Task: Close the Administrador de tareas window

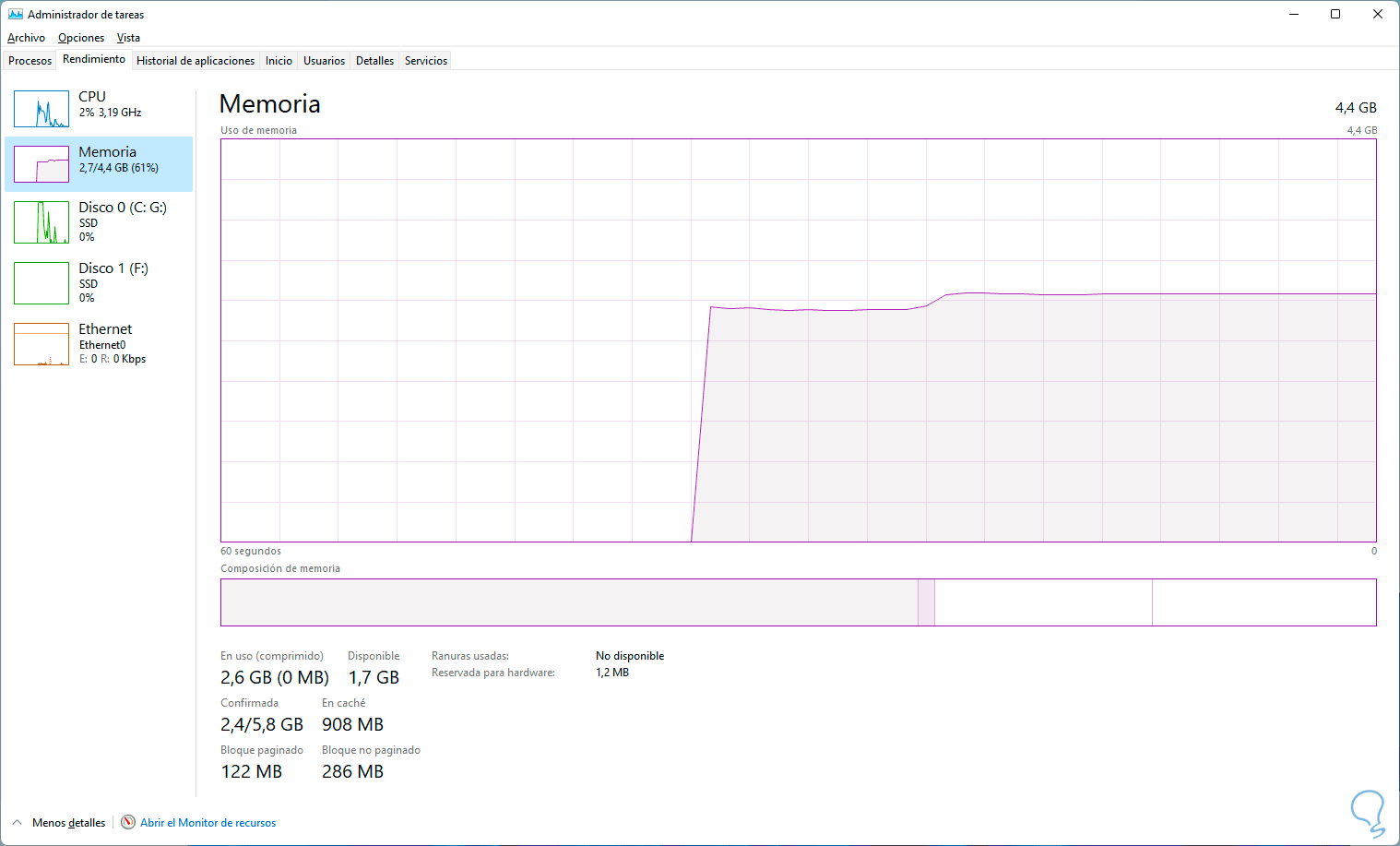Action: point(1378,15)
